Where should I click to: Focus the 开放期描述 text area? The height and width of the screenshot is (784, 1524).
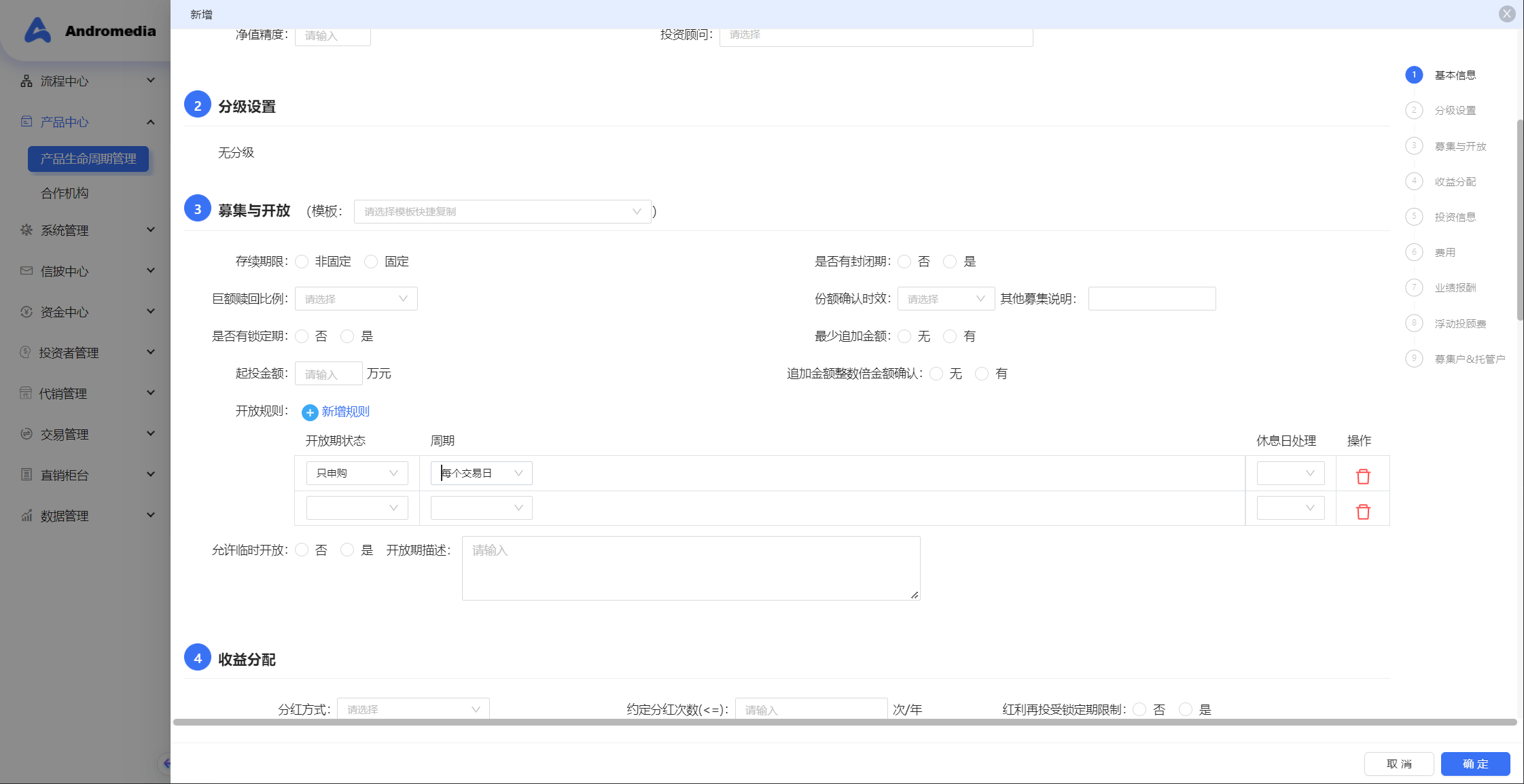coord(691,568)
